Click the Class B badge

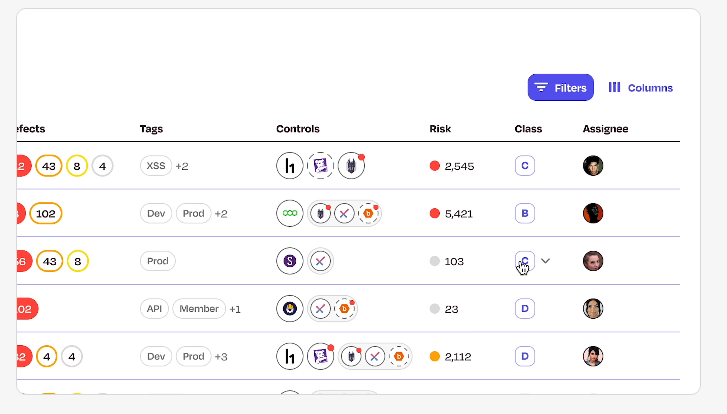click(x=525, y=213)
